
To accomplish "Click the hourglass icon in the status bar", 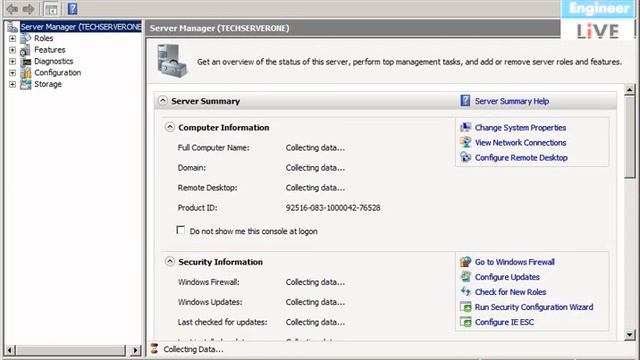I will 154,349.
